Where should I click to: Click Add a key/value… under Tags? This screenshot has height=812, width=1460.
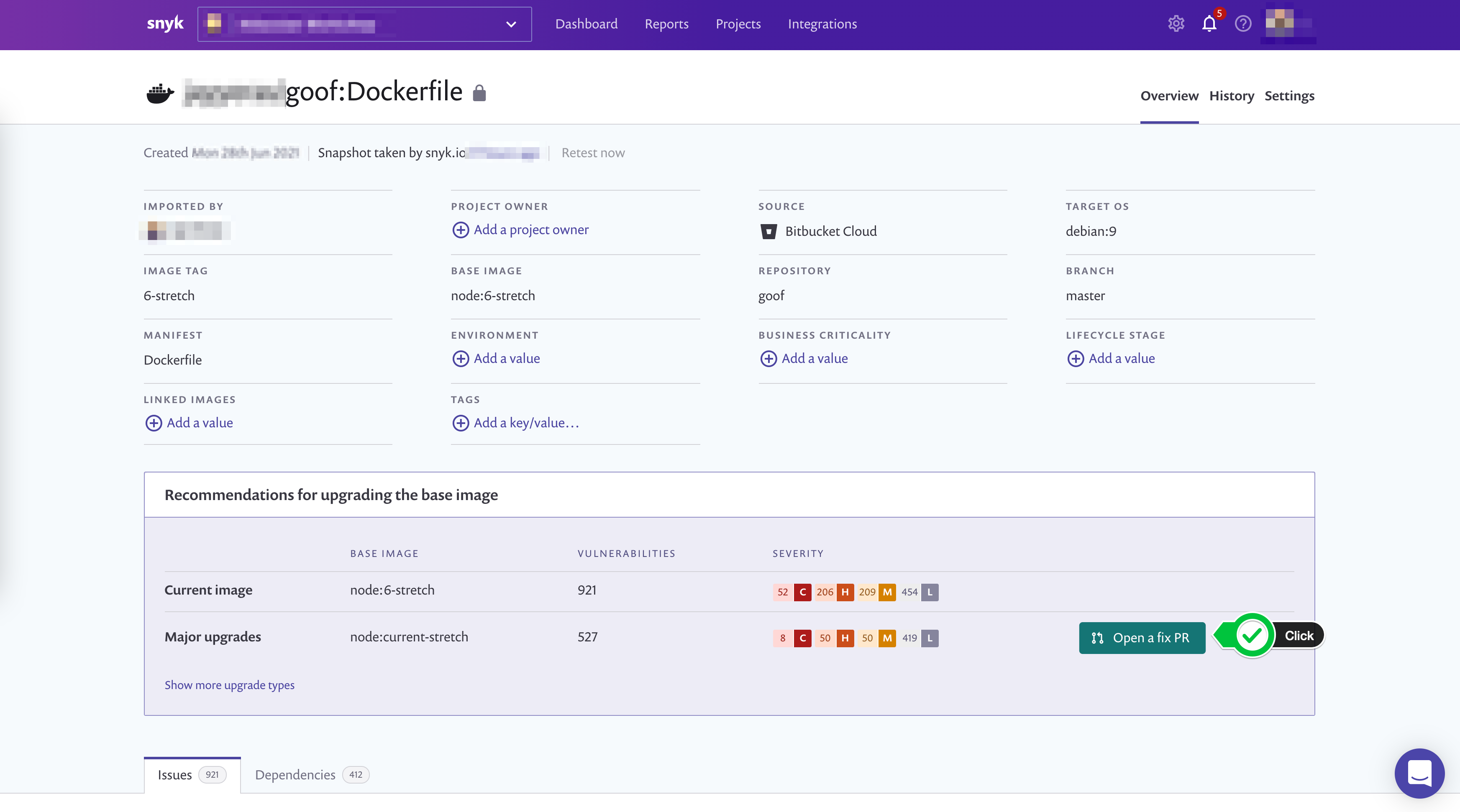click(x=527, y=423)
